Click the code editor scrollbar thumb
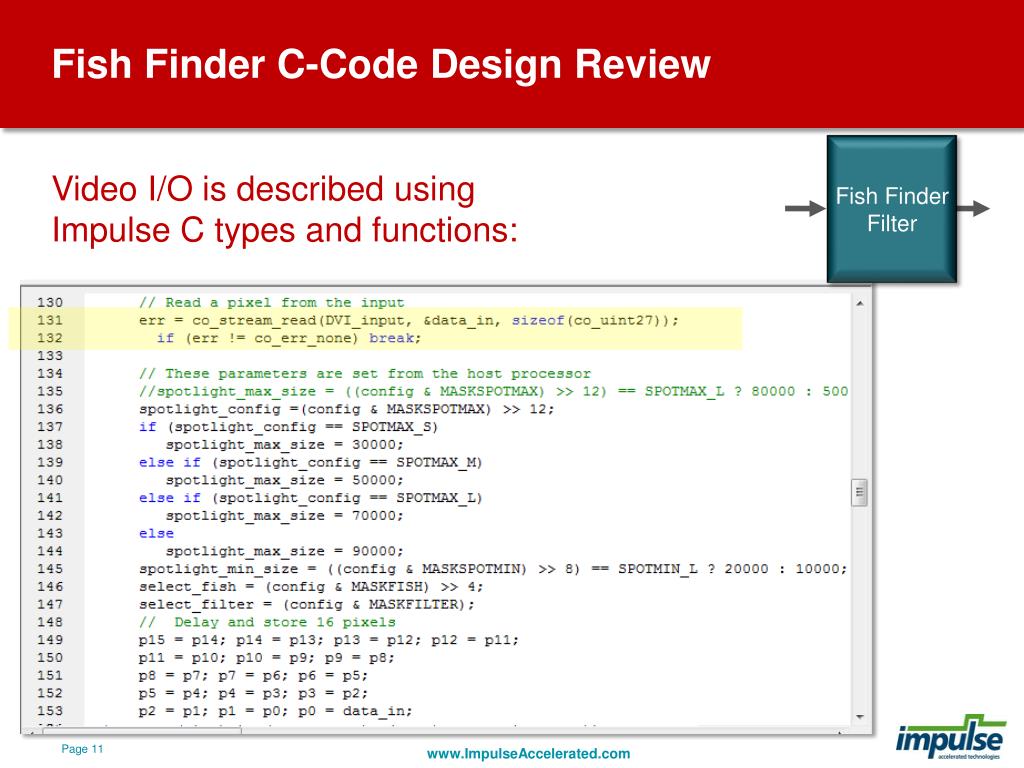Image resolution: width=1024 pixels, height=768 pixels. point(859,492)
